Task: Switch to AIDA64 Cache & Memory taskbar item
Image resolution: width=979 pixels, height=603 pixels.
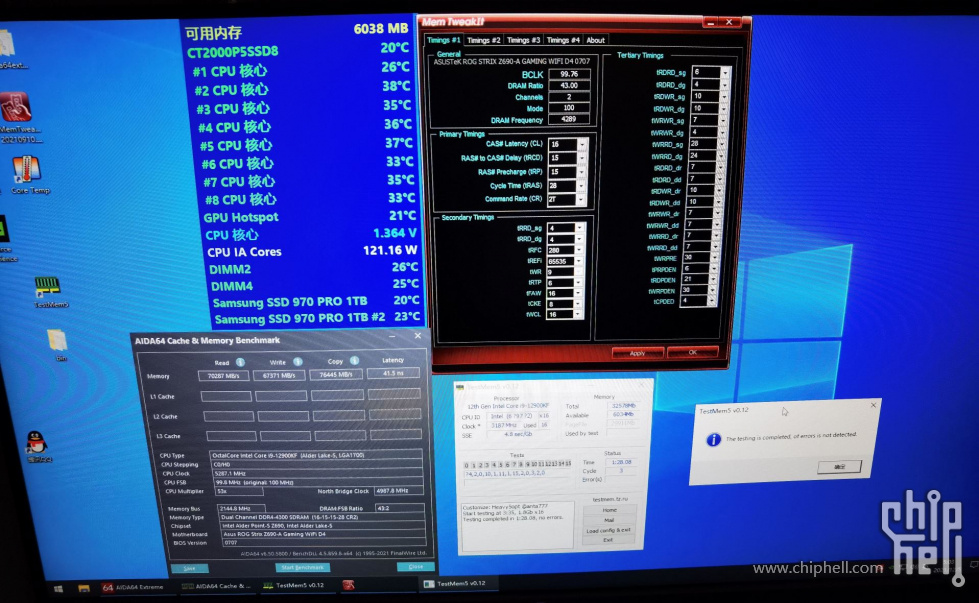Action: click(x=215, y=586)
